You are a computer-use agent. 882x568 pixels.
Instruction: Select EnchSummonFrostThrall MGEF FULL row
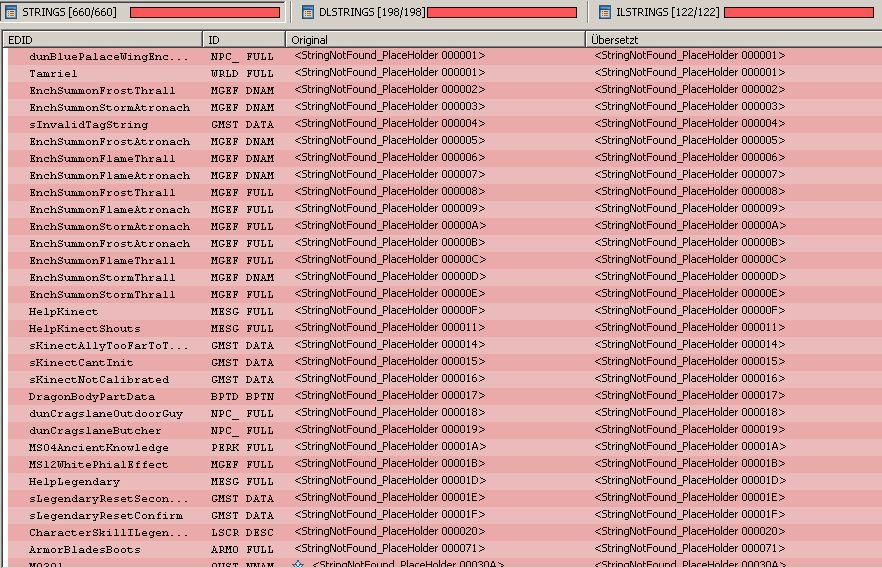(x=444, y=192)
